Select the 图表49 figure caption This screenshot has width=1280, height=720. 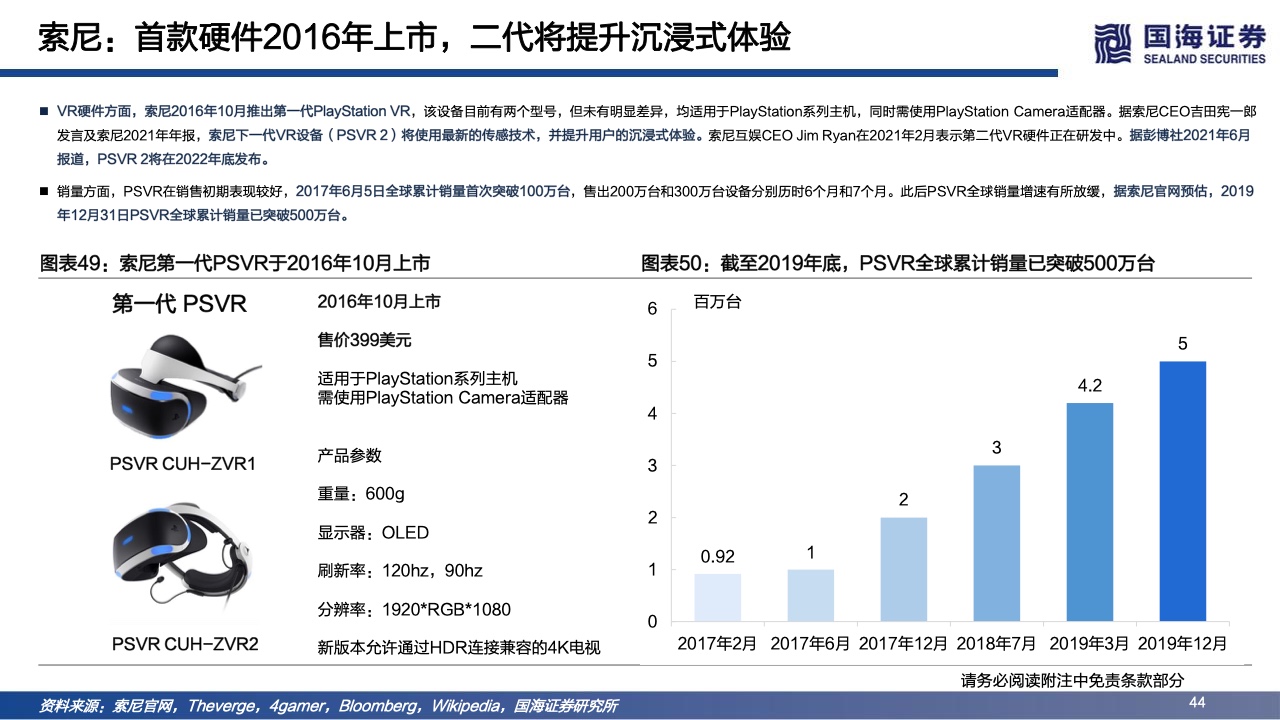click(x=235, y=264)
